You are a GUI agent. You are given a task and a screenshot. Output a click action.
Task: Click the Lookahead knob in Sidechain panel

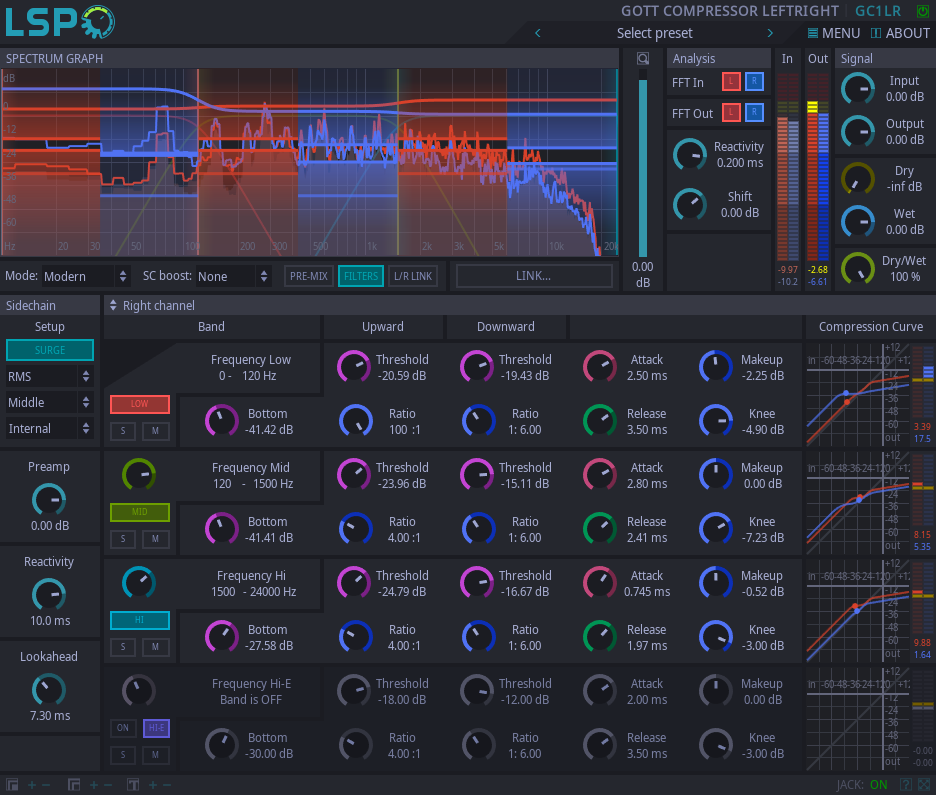pyautogui.click(x=49, y=688)
